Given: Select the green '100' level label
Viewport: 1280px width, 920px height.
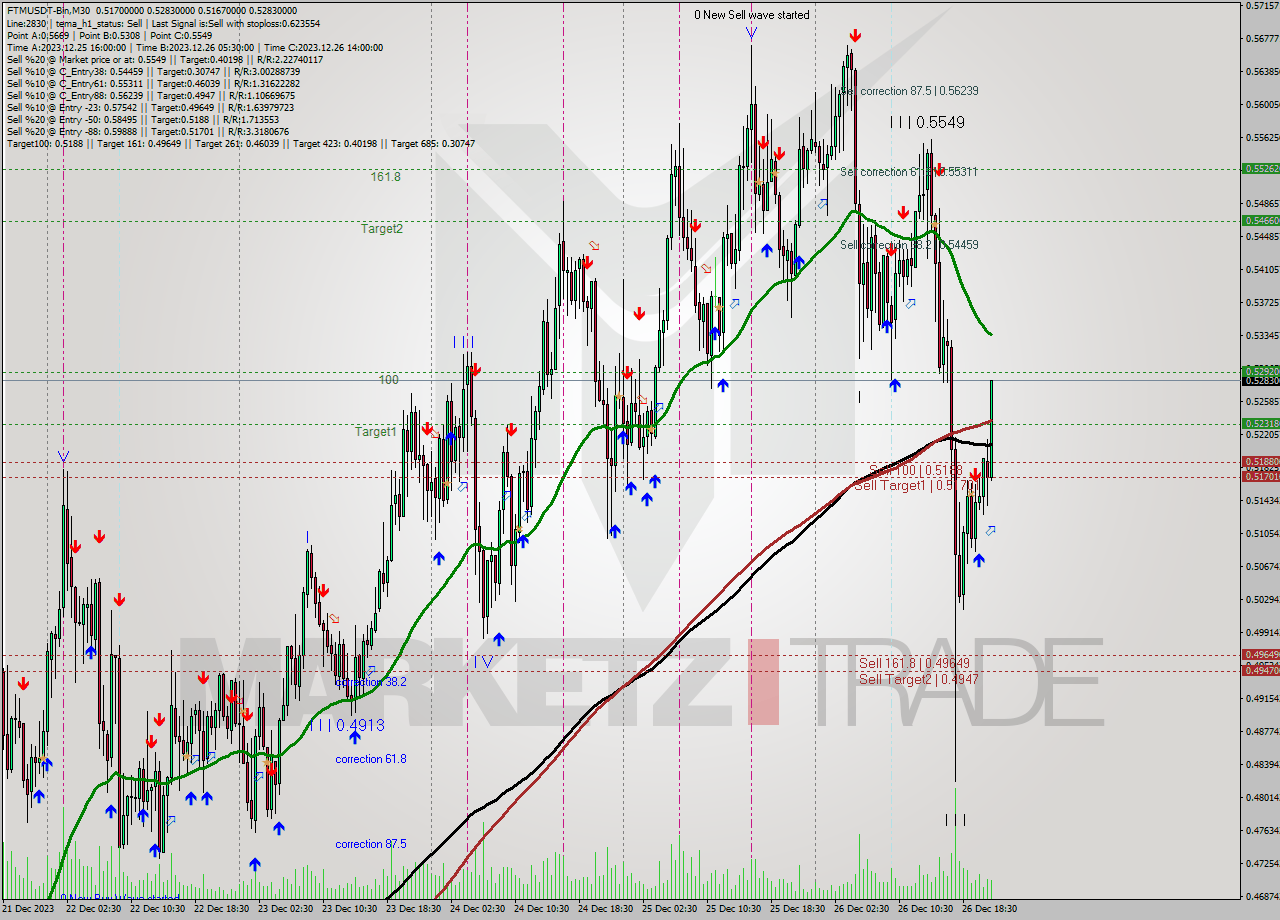Looking at the screenshot, I should point(388,380).
